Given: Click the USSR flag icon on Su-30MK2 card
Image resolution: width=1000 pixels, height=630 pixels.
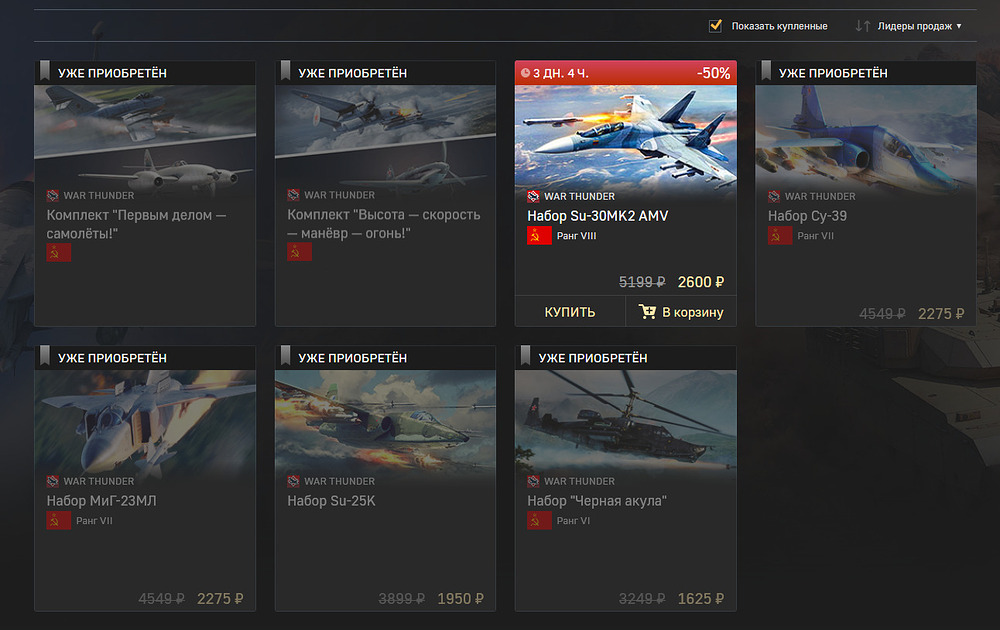Looking at the screenshot, I should point(539,236).
